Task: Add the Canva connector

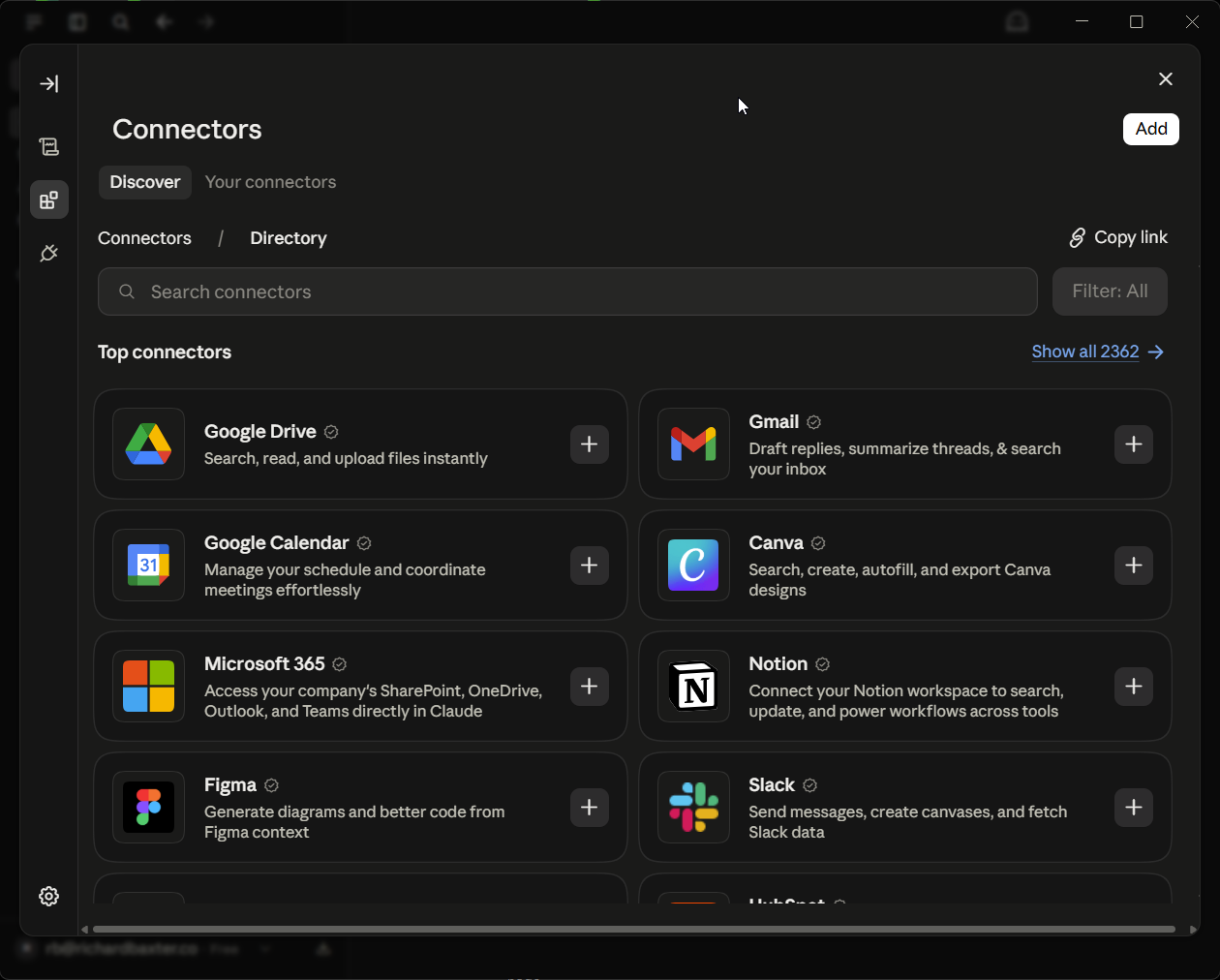Action: point(1134,566)
